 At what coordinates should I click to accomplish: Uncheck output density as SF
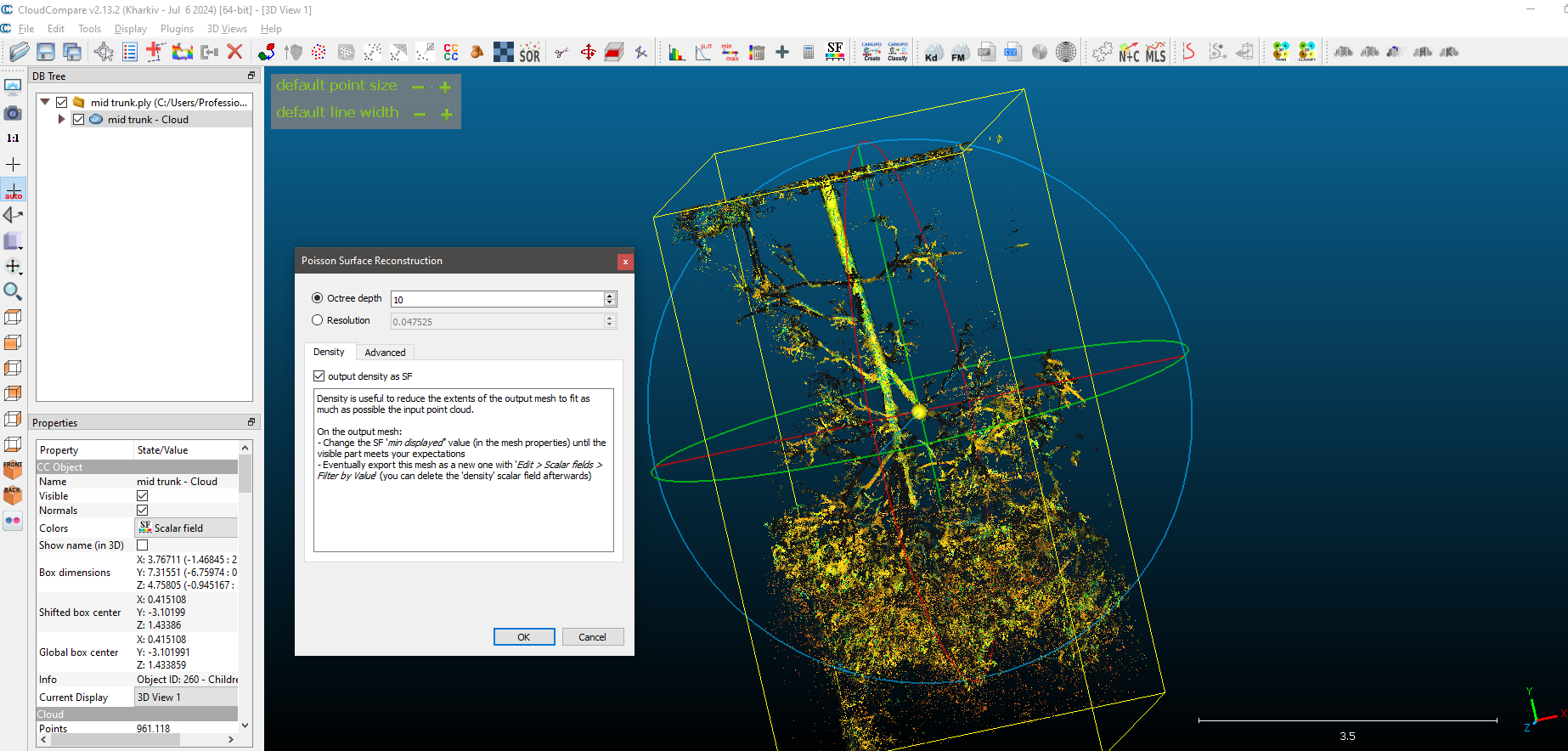319,376
